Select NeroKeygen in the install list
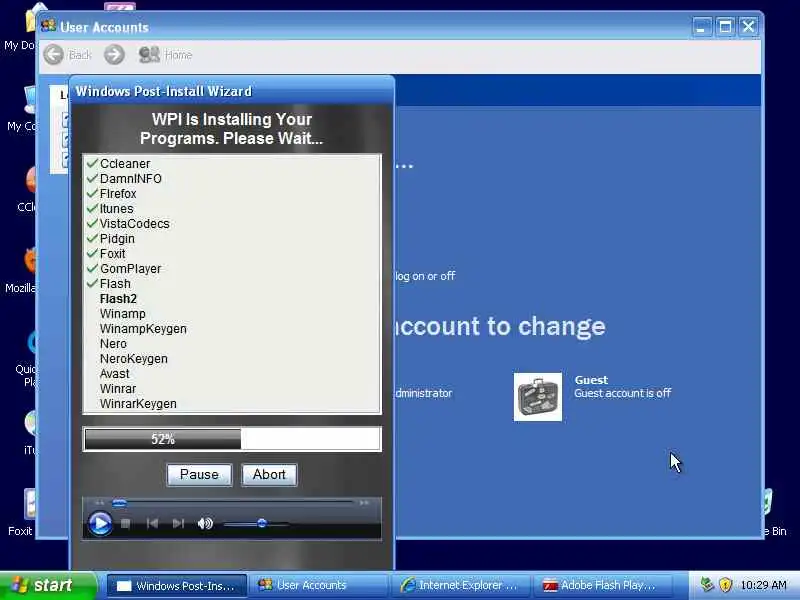The height and width of the screenshot is (600, 800). click(x=134, y=359)
